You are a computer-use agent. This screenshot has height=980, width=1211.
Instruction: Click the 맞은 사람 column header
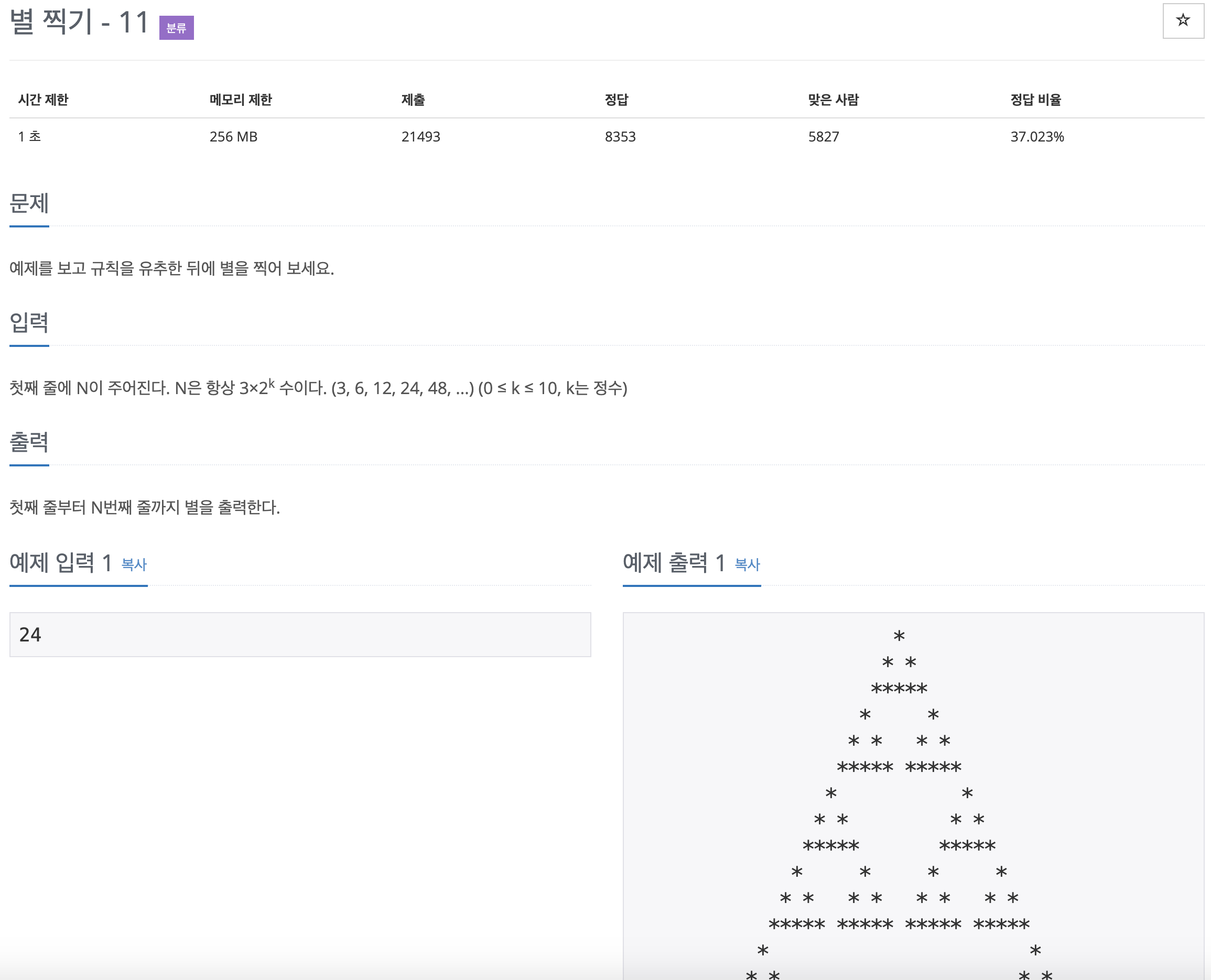coord(832,100)
